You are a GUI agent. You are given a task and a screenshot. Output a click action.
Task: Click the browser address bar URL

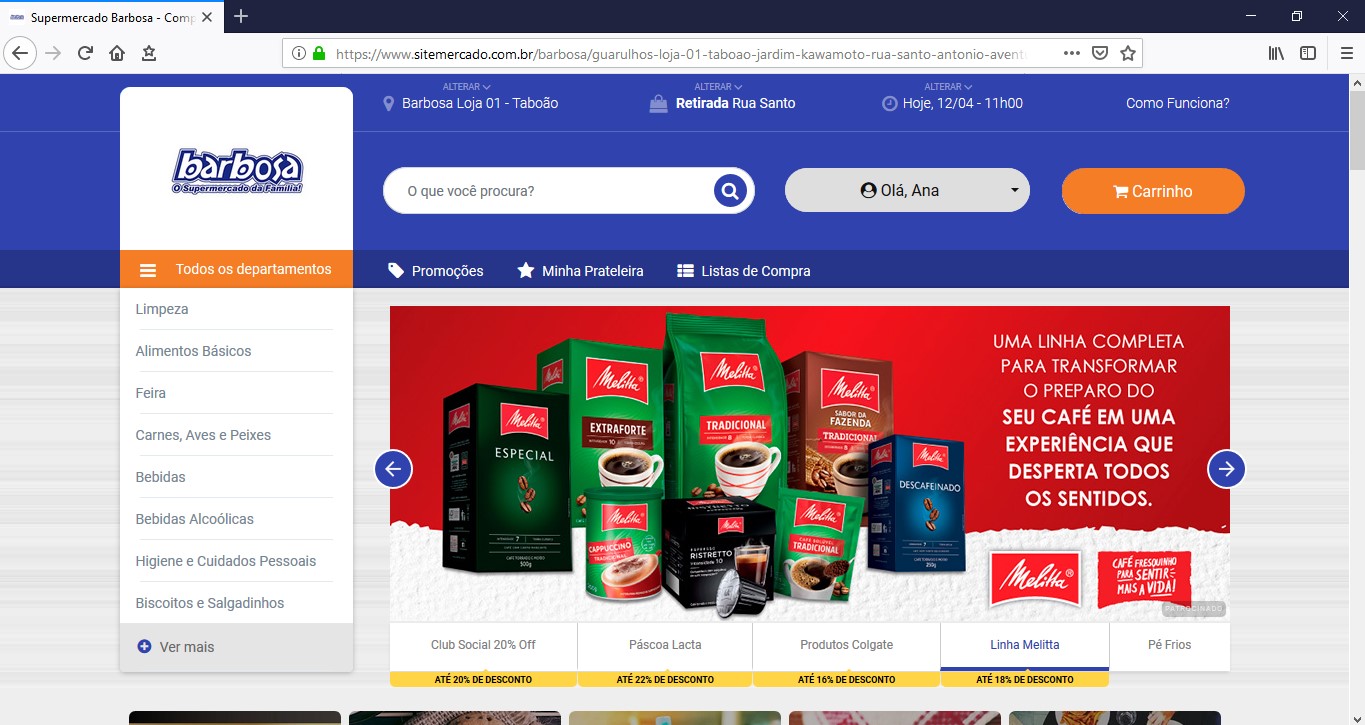pyautogui.click(x=680, y=54)
